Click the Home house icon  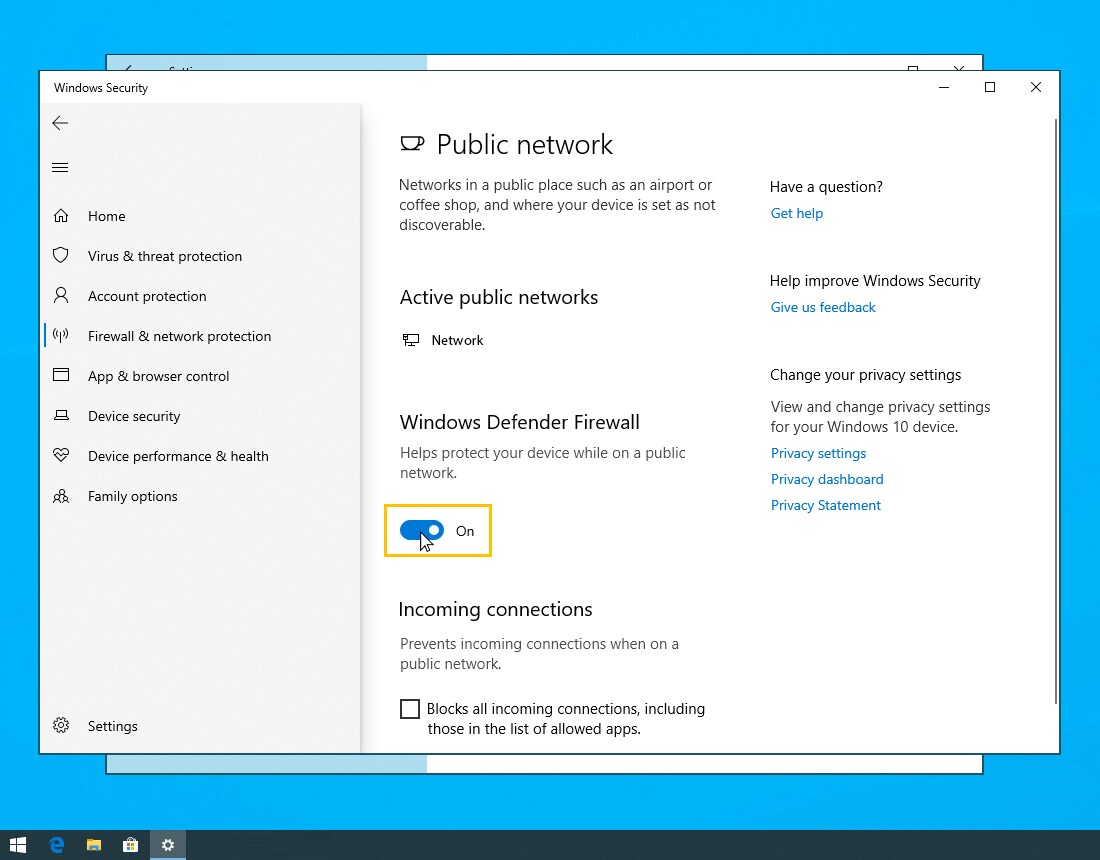pyautogui.click(x=61, y=216)
